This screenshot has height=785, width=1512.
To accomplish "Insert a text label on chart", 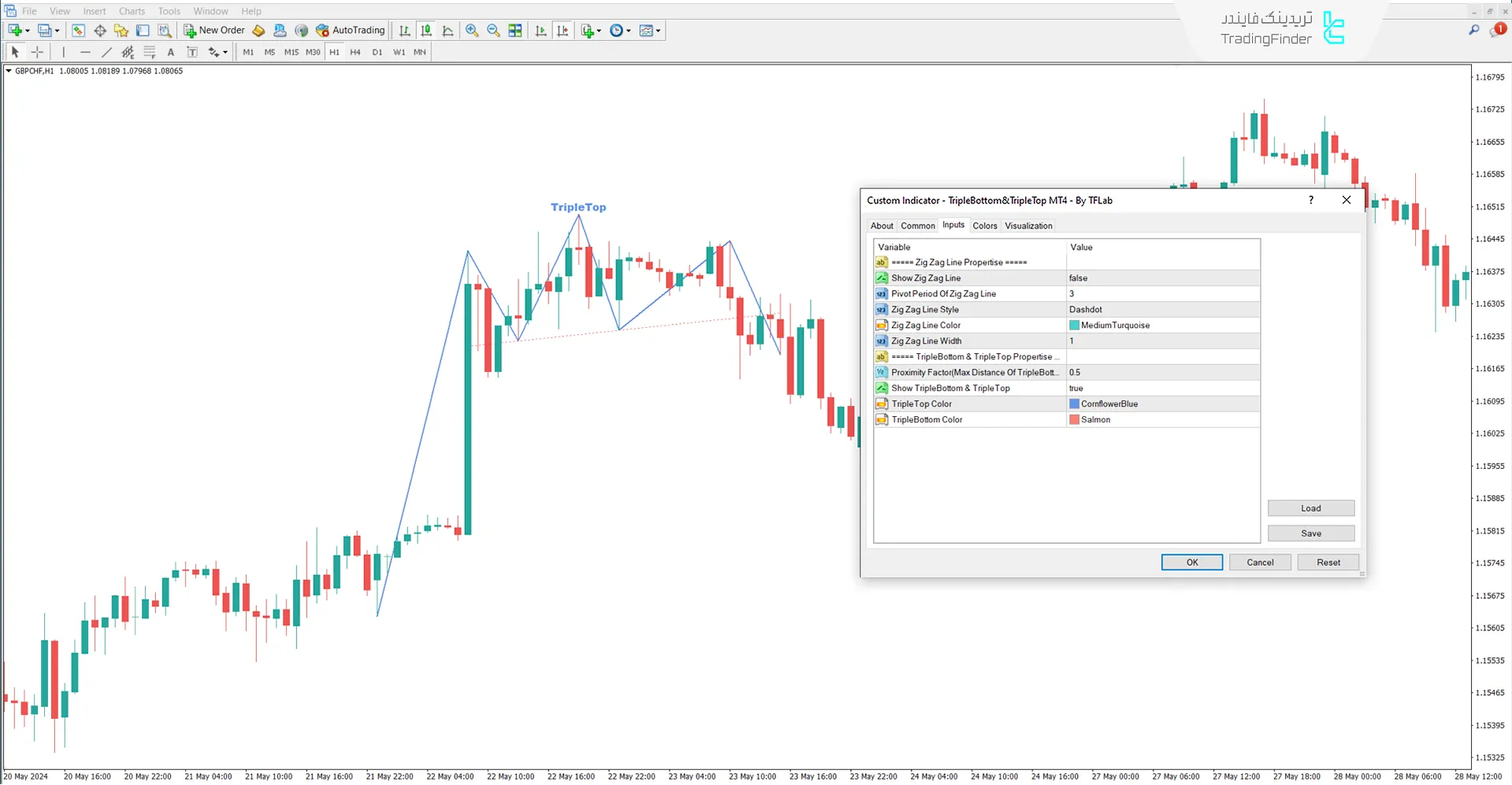I will click(x=191, y=51).
